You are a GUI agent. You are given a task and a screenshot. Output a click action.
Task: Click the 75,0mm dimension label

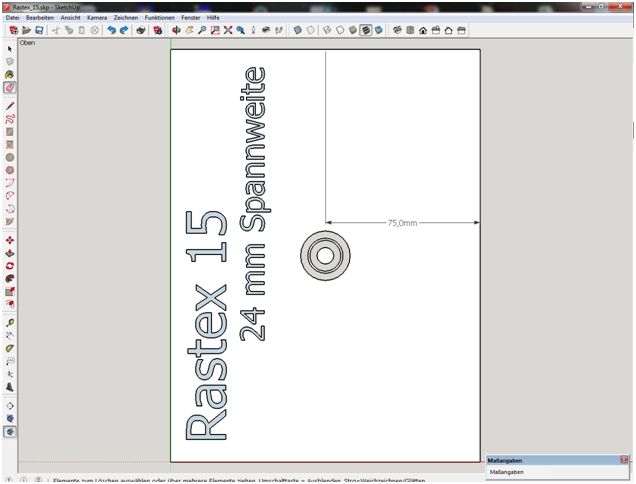pyautogui.click(x=401, y=223)
